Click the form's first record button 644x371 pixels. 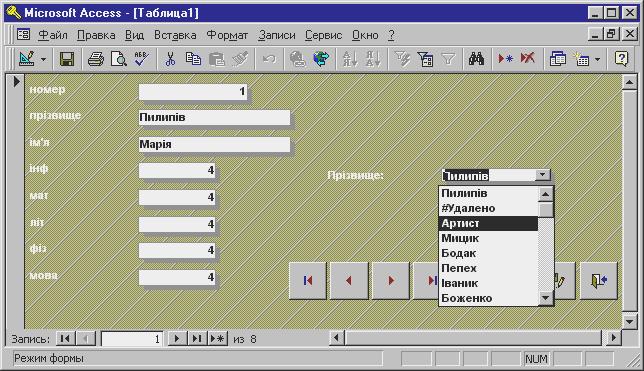(x=308, y=281)
